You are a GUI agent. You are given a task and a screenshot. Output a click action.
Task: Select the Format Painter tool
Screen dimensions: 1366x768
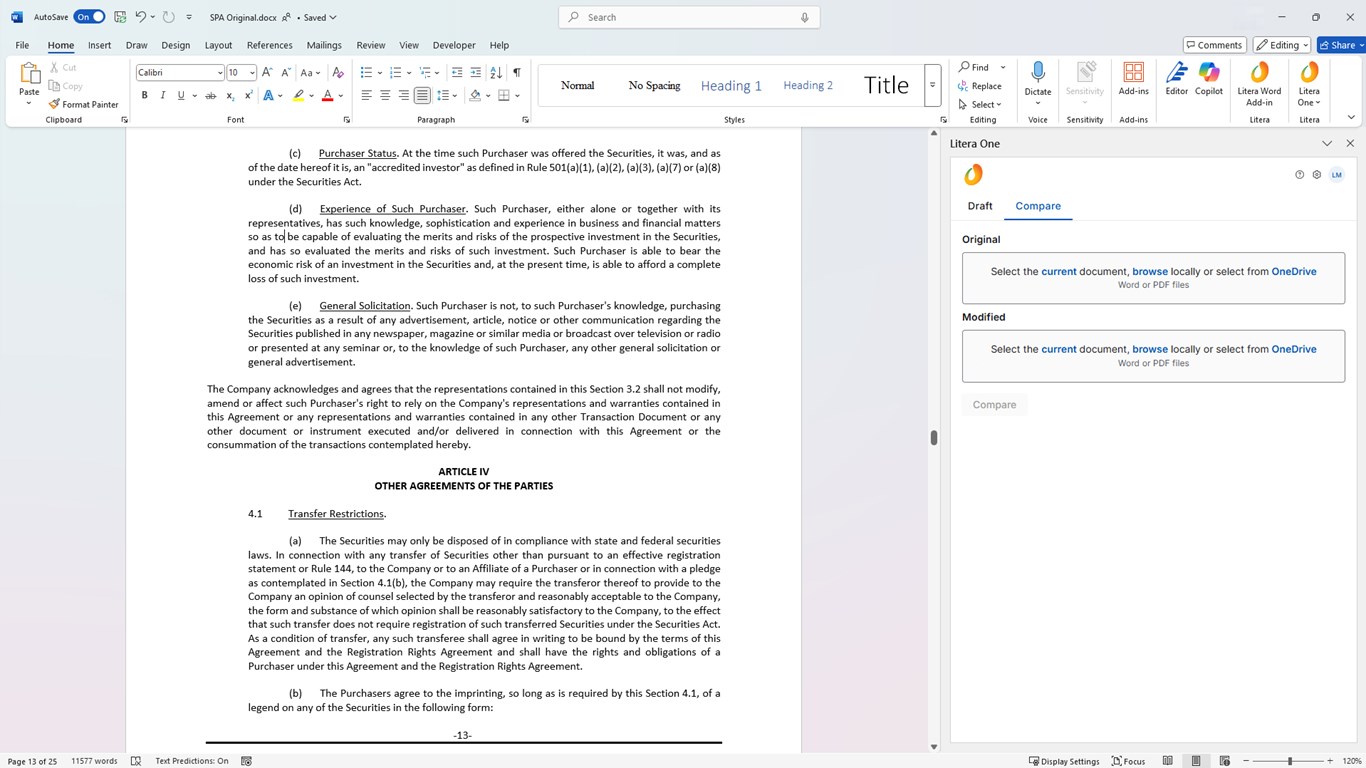[x=84, y=104]
